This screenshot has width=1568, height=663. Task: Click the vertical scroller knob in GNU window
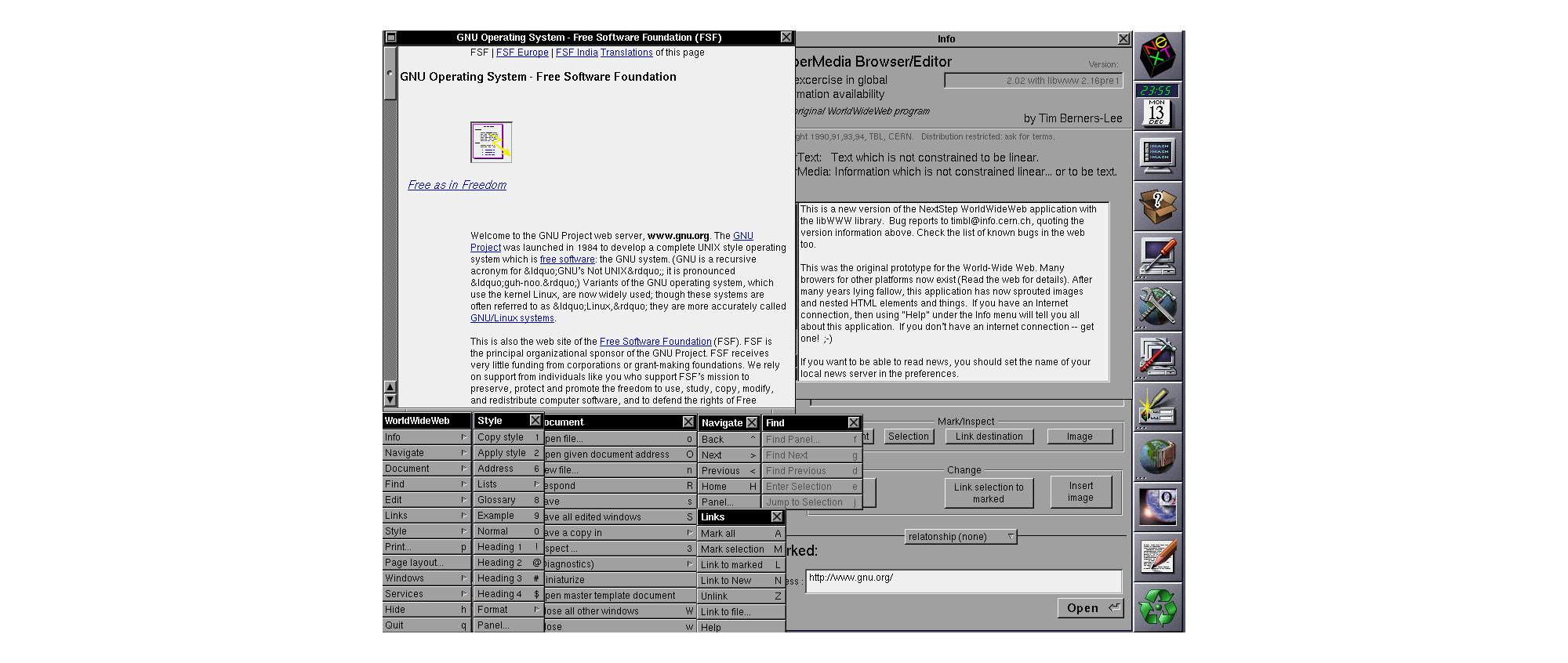click(x=390, y=73)
